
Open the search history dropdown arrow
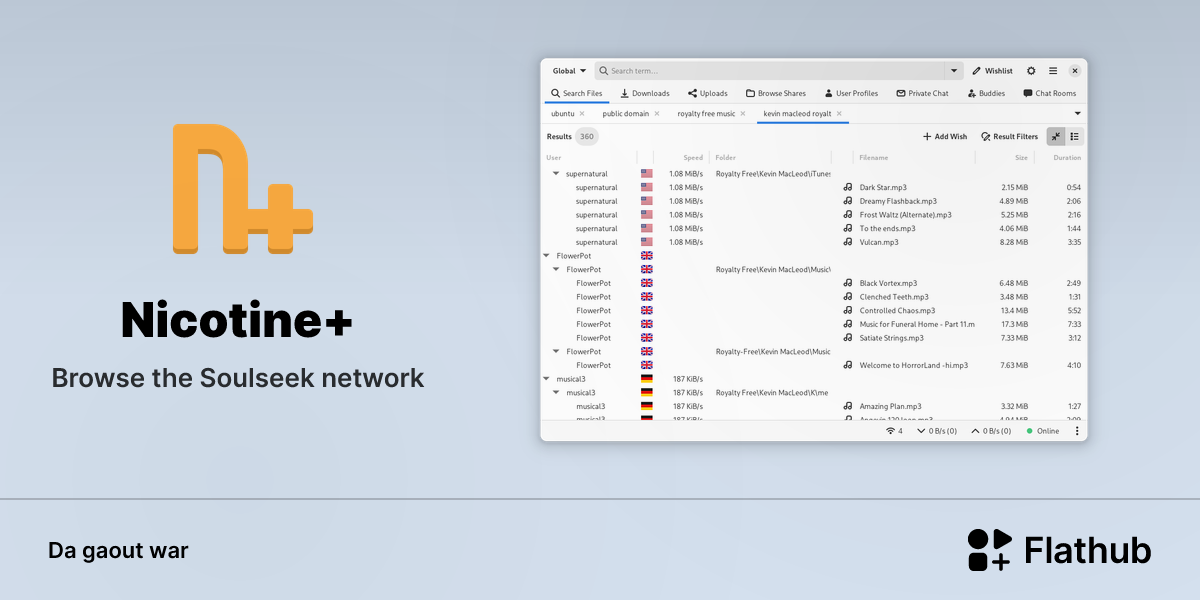954,71
